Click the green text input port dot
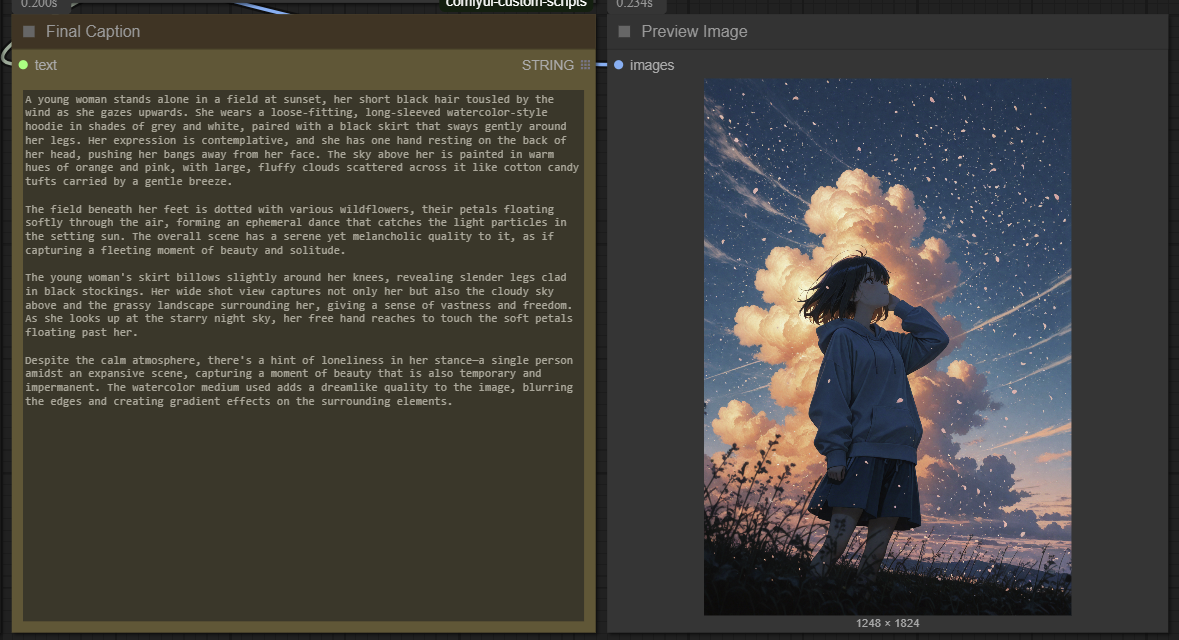1179x640 pixels. click(23, 65)
